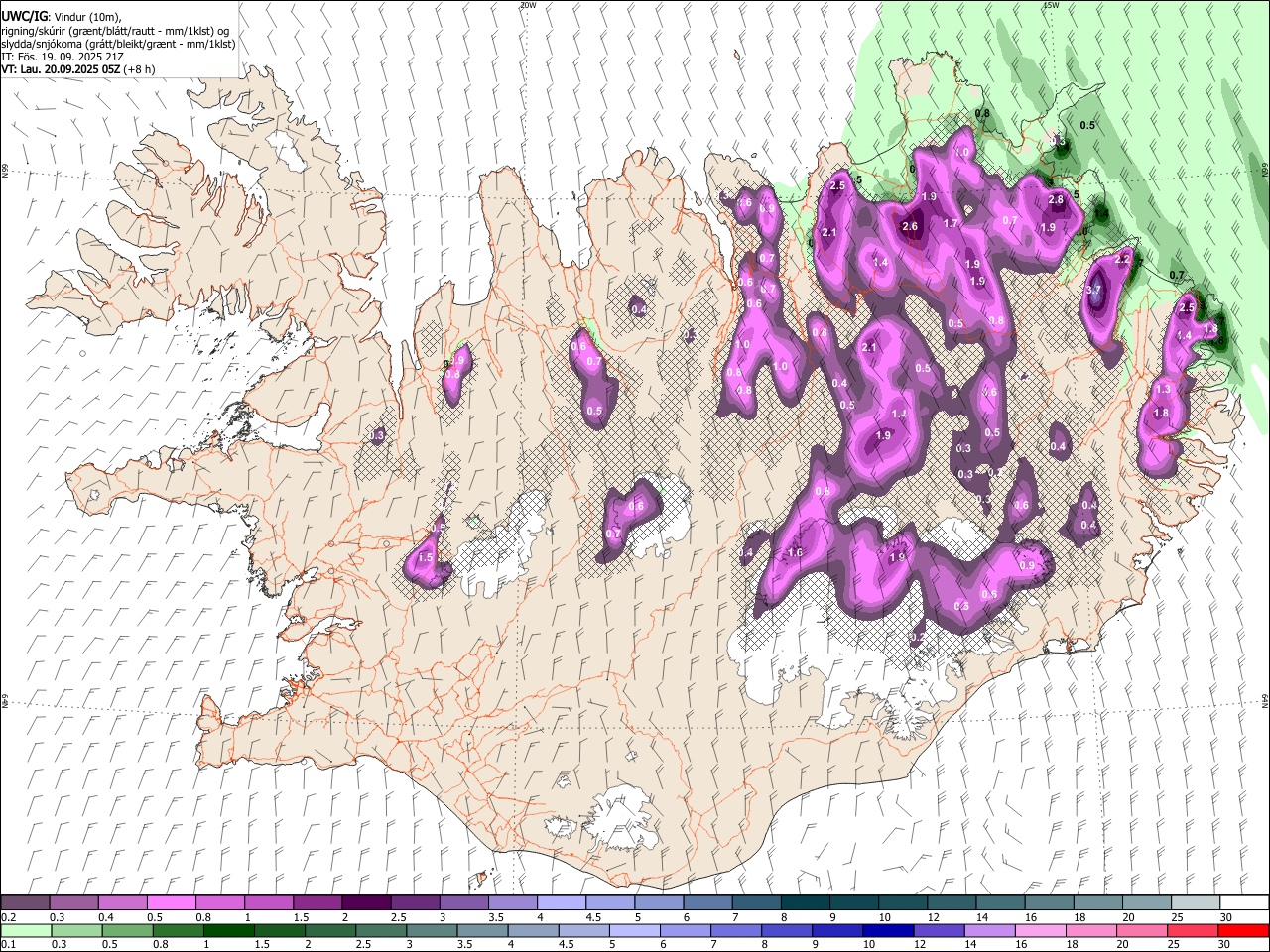Click the 15W longitude label
Viewport: 1270px width, 952px height.
point(1051,5)
